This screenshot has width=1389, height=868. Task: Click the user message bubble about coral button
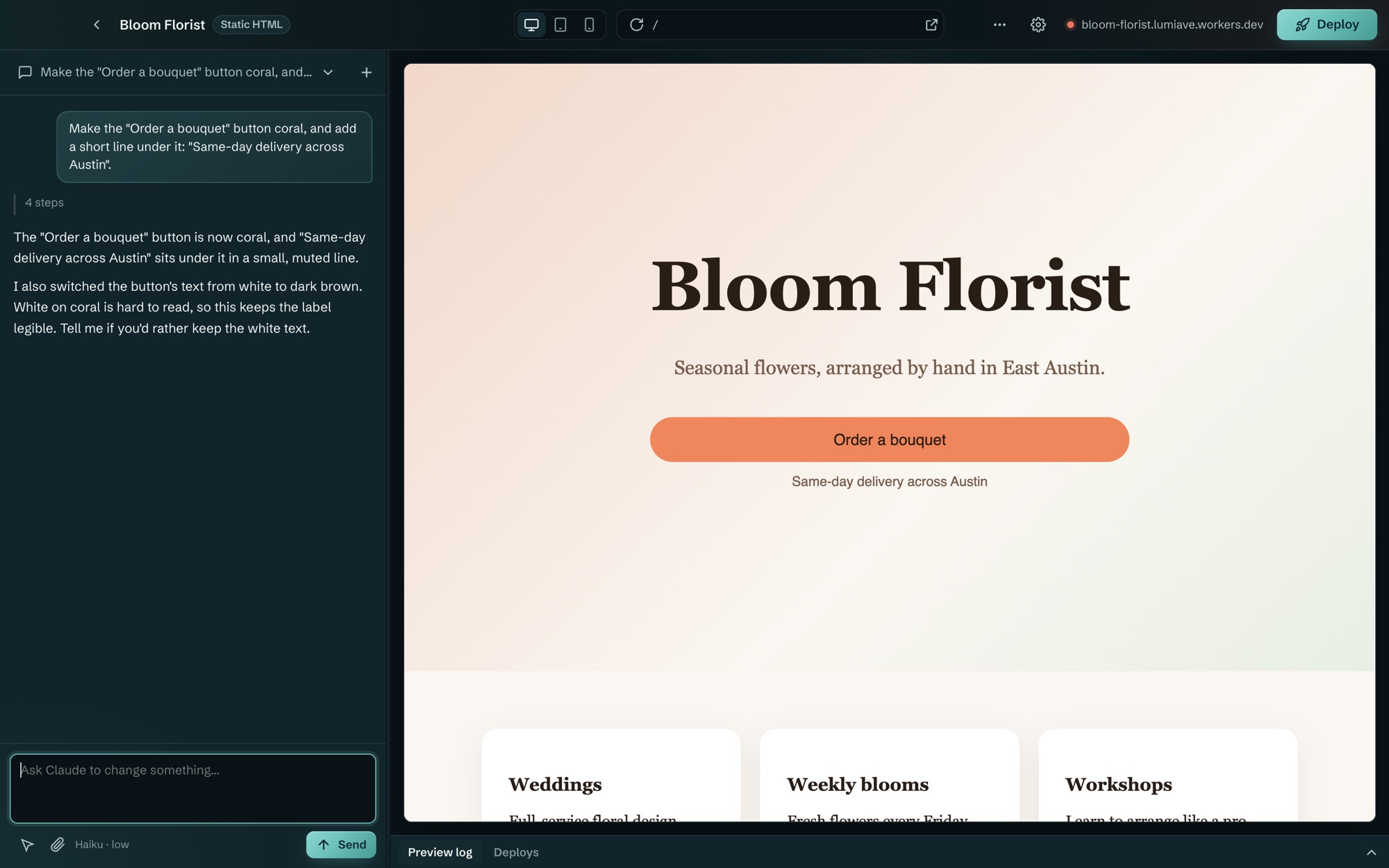coord(215,147)
